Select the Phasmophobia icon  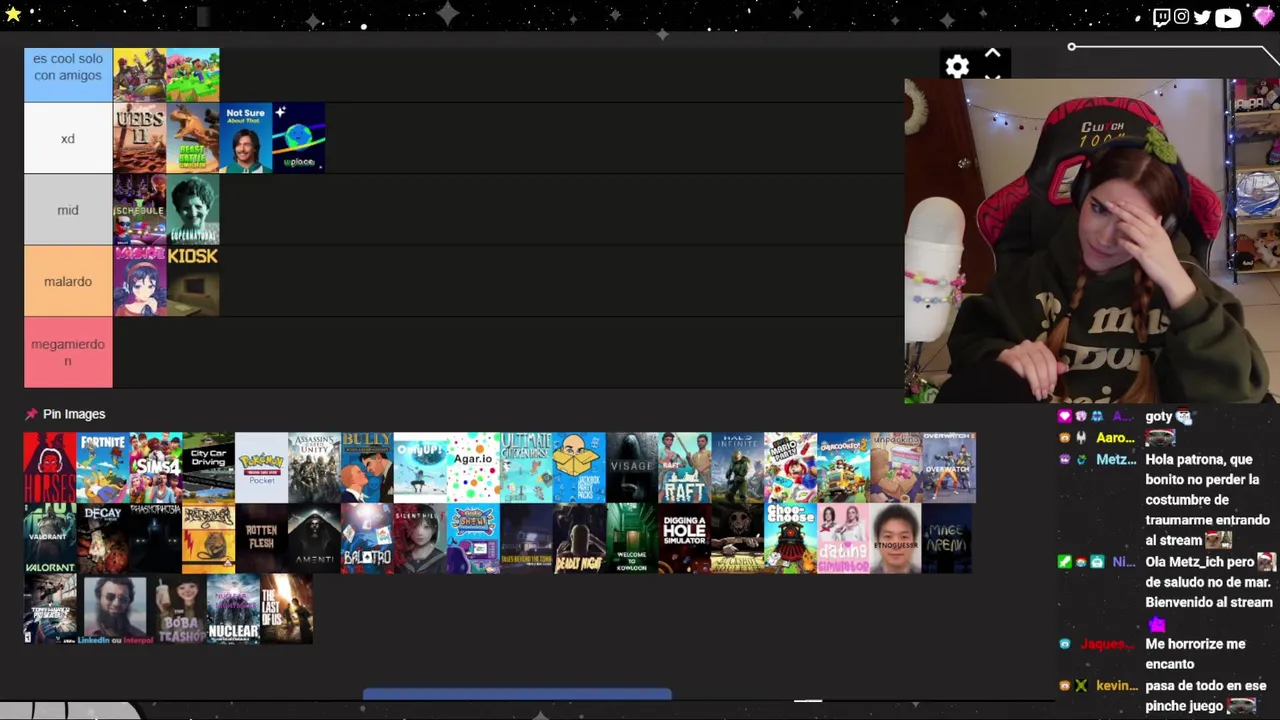(156, 538)
